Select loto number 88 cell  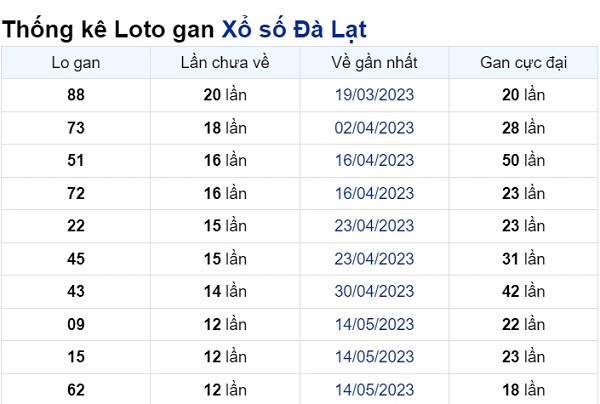click(76, 95)
